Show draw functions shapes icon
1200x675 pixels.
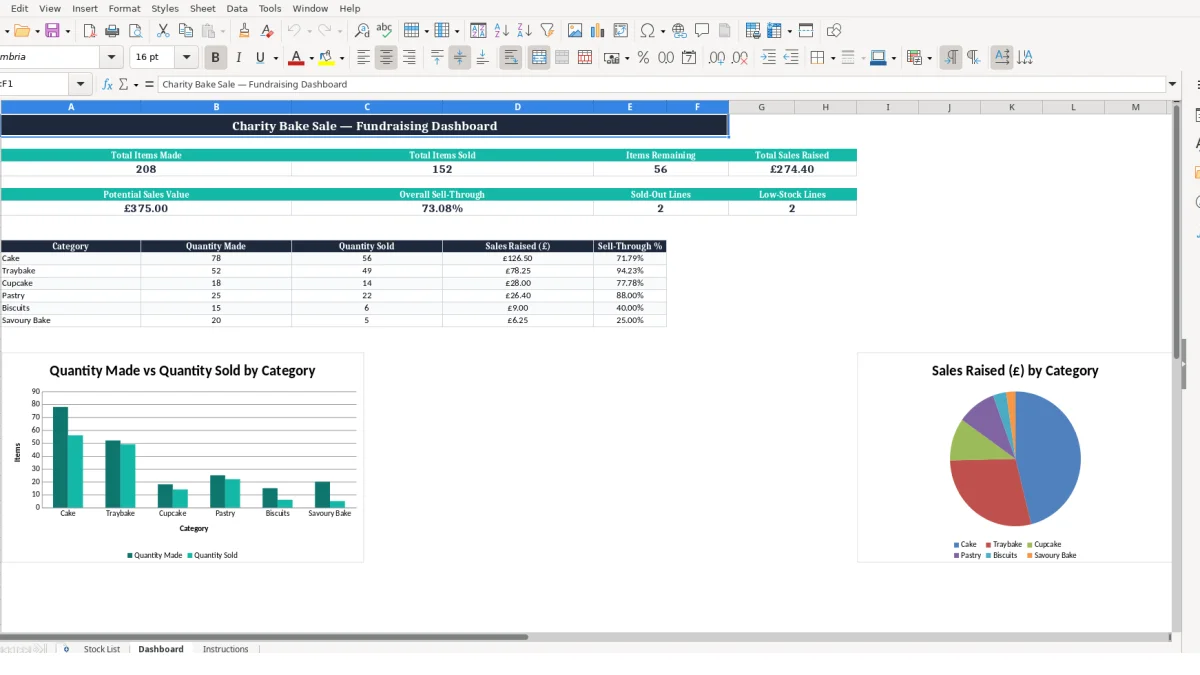click(834, 31)
